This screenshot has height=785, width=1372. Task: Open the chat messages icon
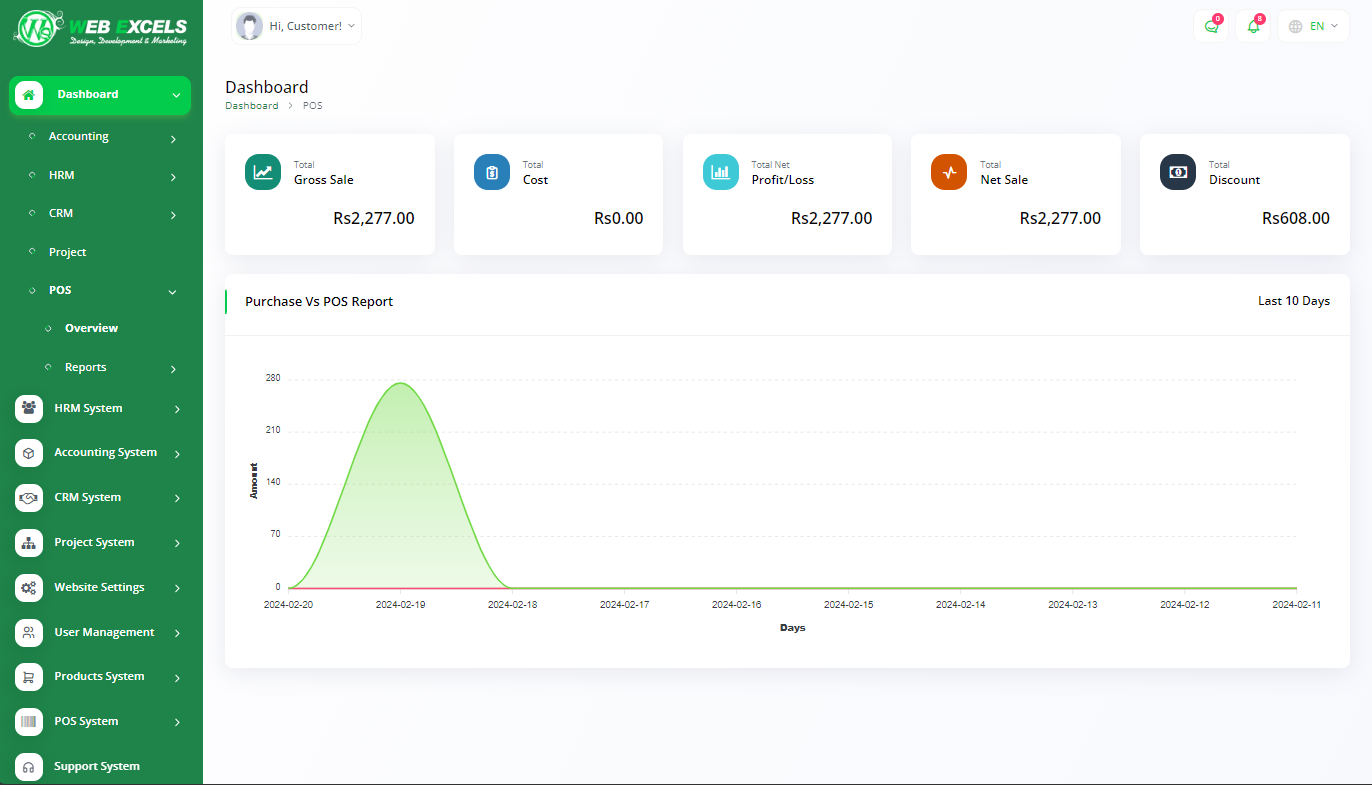pyautogui.click(x=1212, y=26)
